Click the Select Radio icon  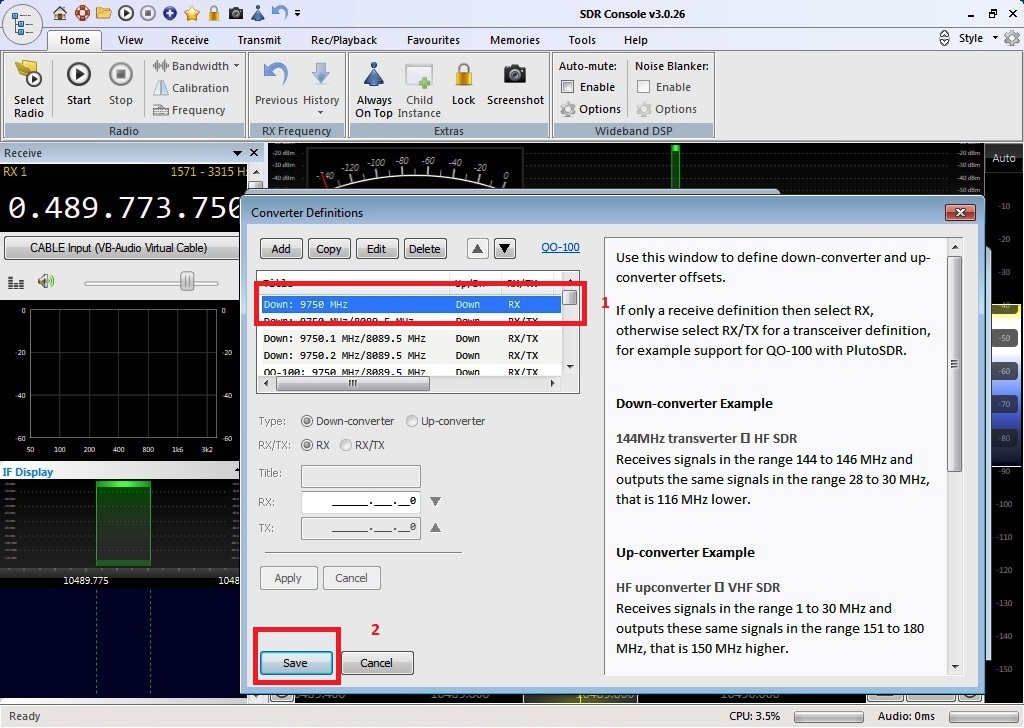coord(29,76)
